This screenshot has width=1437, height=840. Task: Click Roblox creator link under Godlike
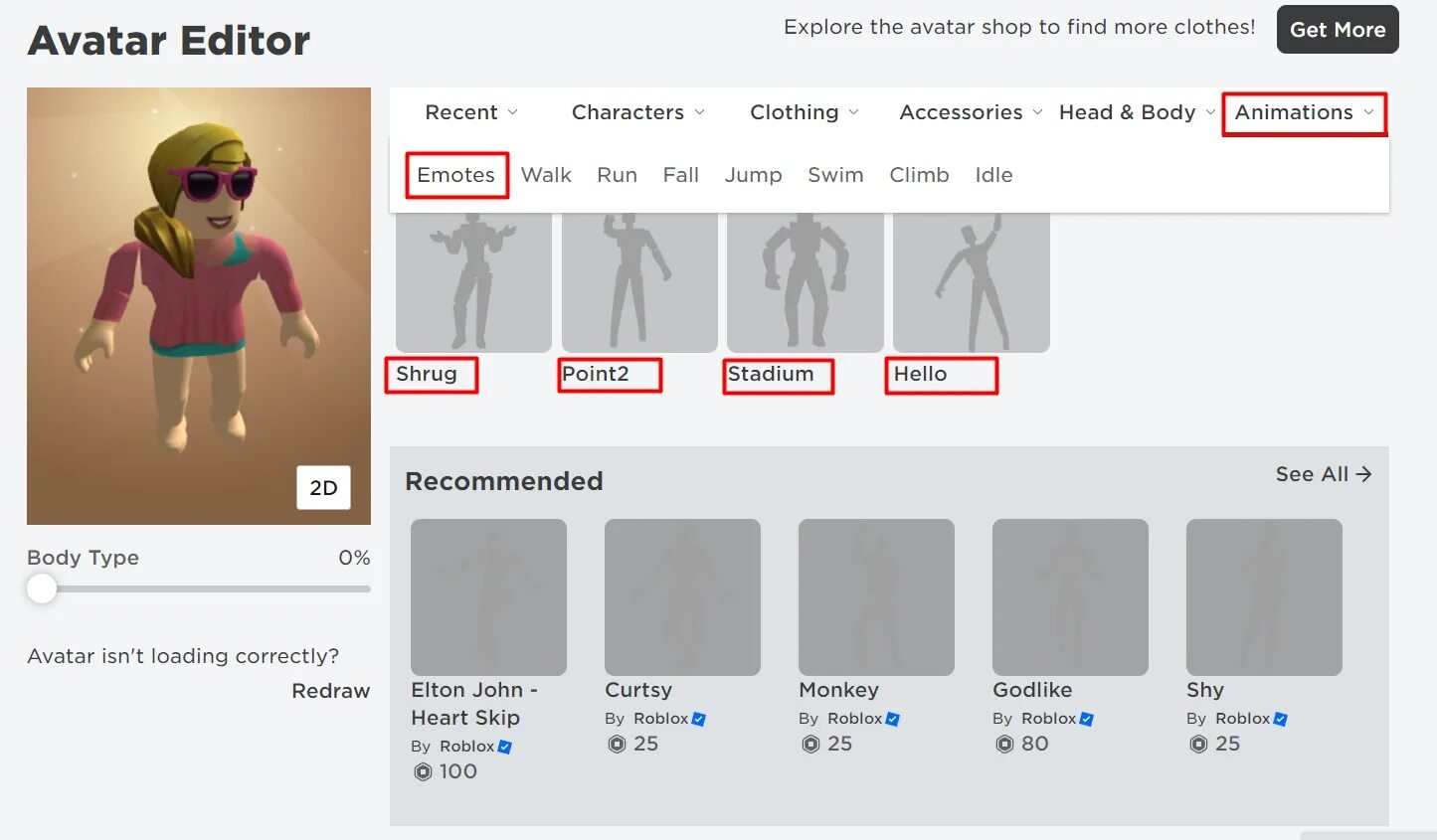[1048, 719]
